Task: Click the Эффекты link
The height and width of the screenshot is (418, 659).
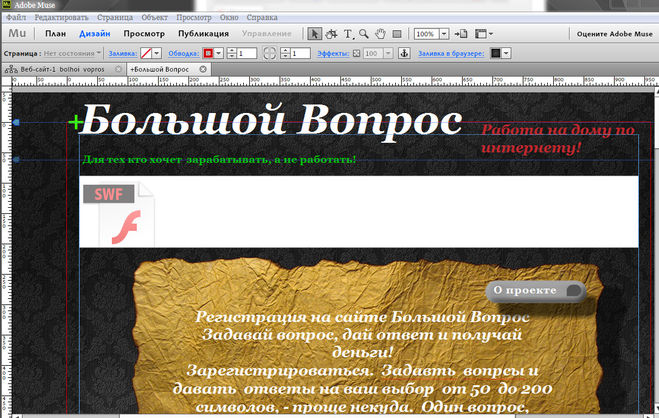Action: (x=333, y=53)
